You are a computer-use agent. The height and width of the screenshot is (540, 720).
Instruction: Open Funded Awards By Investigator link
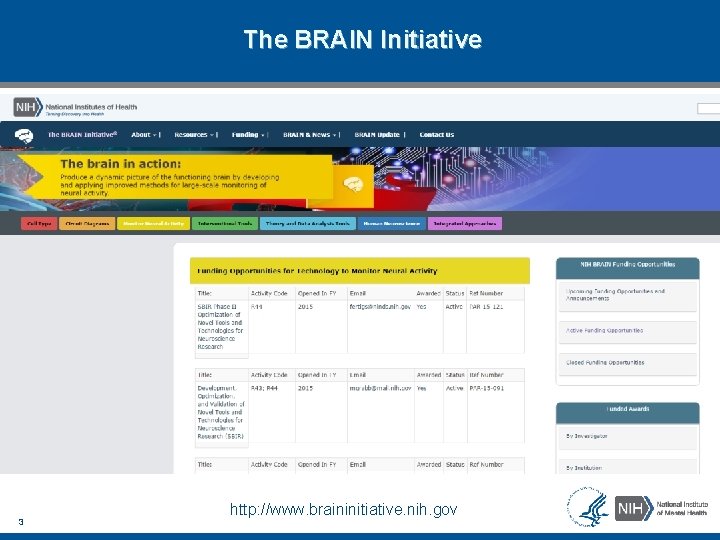pyautogui.click(x=628, y=436)
